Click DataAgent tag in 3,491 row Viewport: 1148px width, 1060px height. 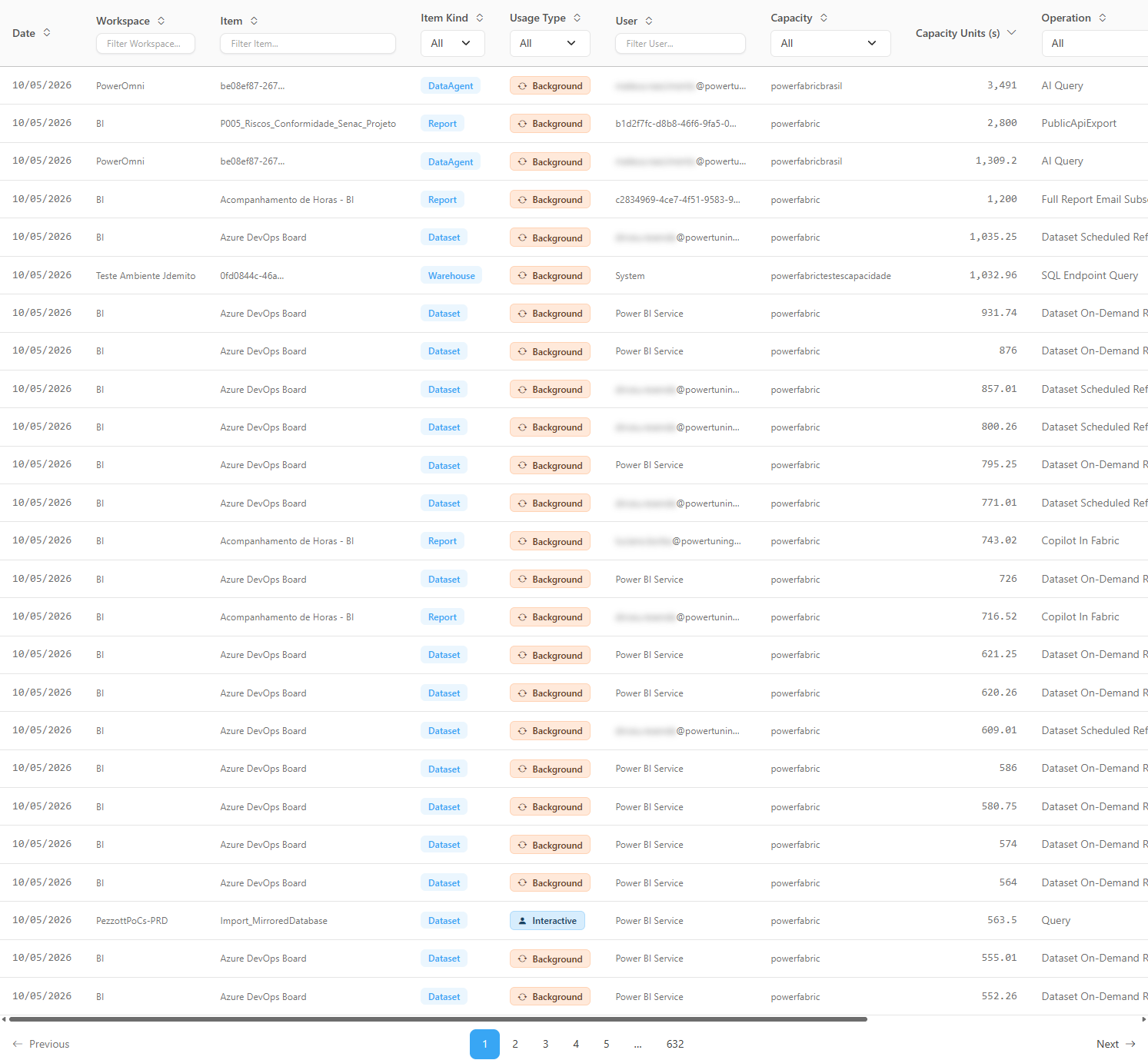(x=451, y=86)
